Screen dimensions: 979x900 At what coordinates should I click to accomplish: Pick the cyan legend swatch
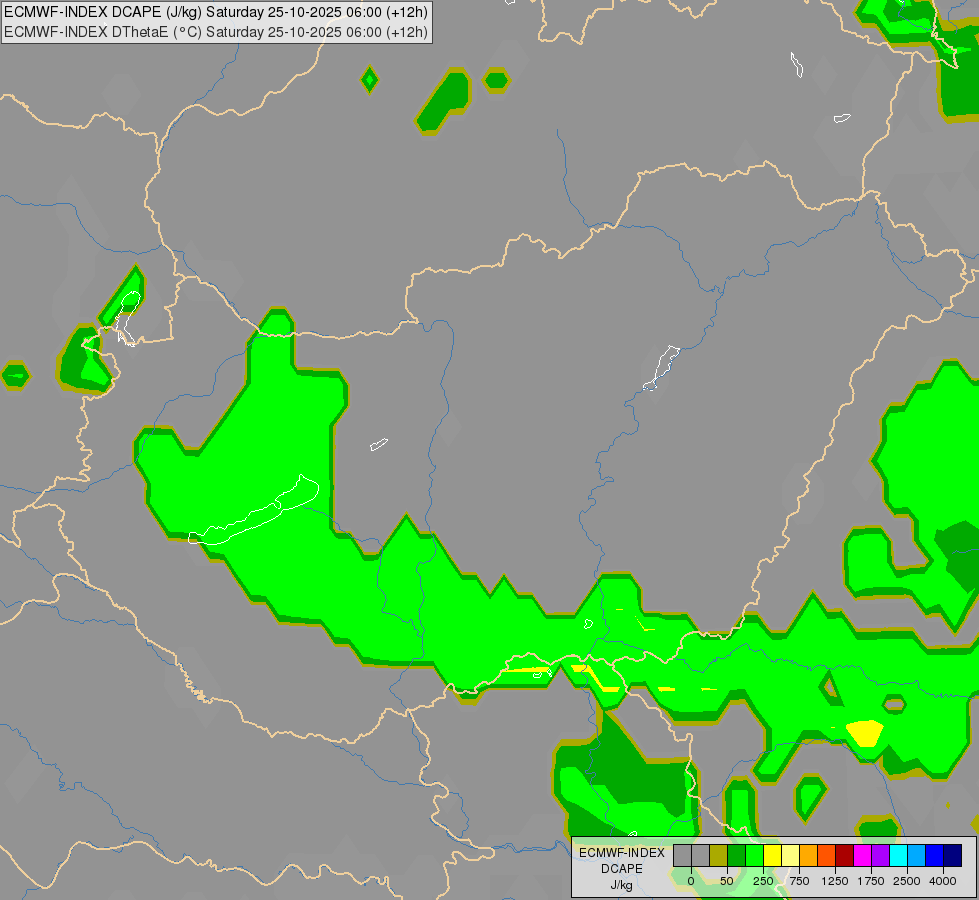point(898,855)
